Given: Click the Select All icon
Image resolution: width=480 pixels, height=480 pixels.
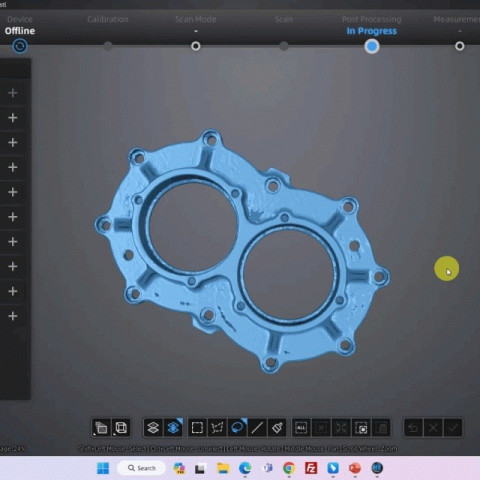Looking at the screenshot, I should (x=301, y=427).
